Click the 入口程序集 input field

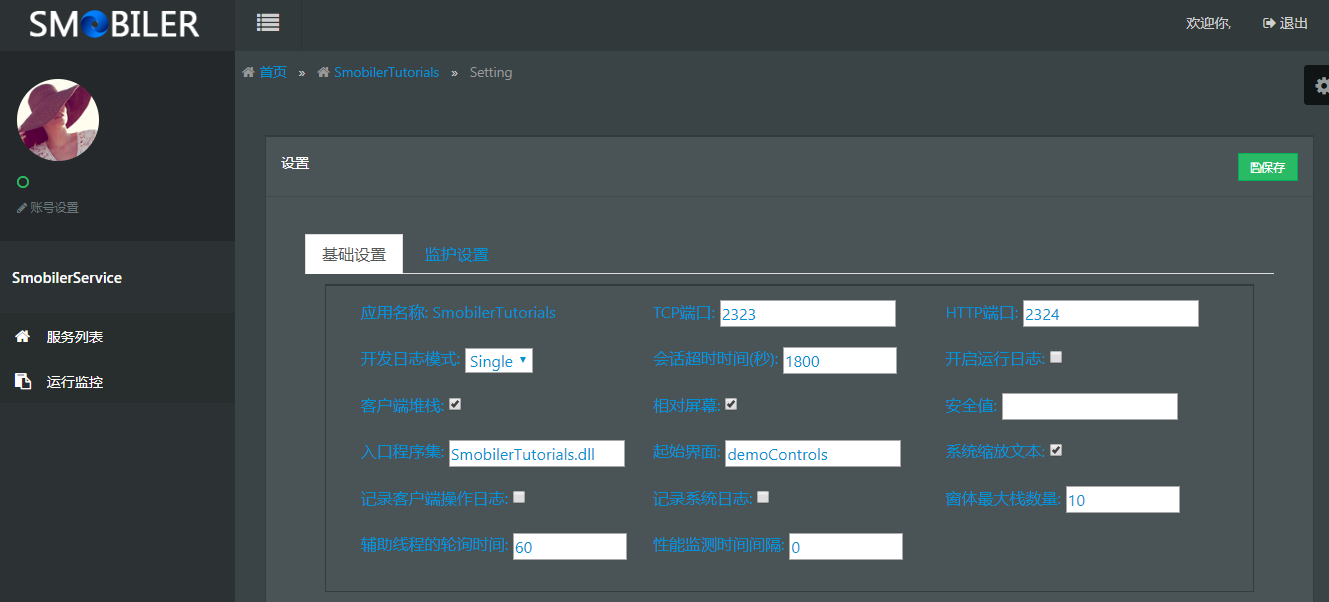537,454
